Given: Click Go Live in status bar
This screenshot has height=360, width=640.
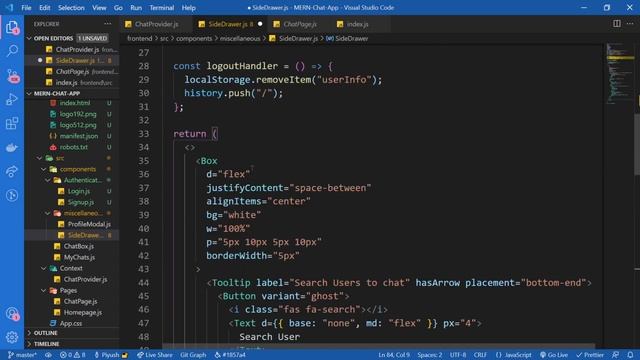Looking at the screenshot, I should pos(554,355).
